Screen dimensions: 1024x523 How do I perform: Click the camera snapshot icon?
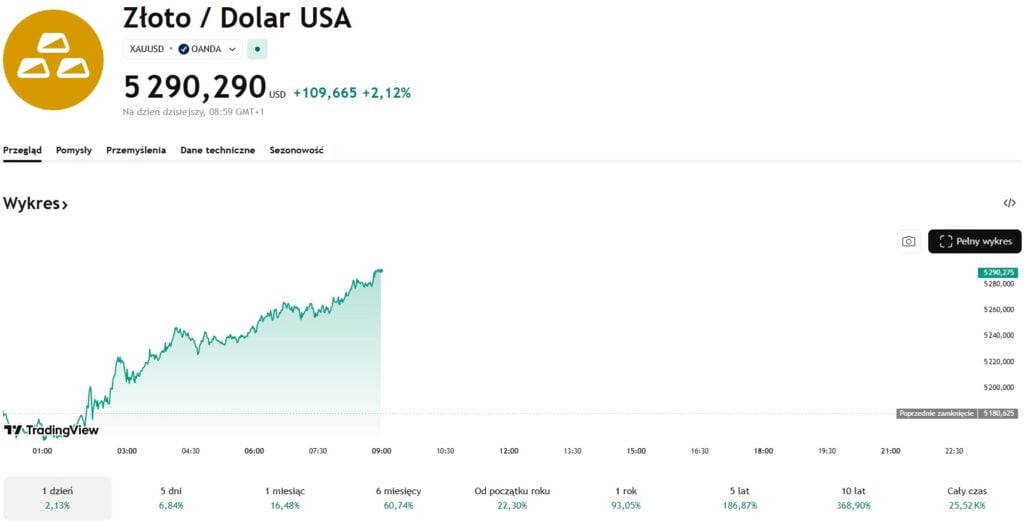point(908,241)
